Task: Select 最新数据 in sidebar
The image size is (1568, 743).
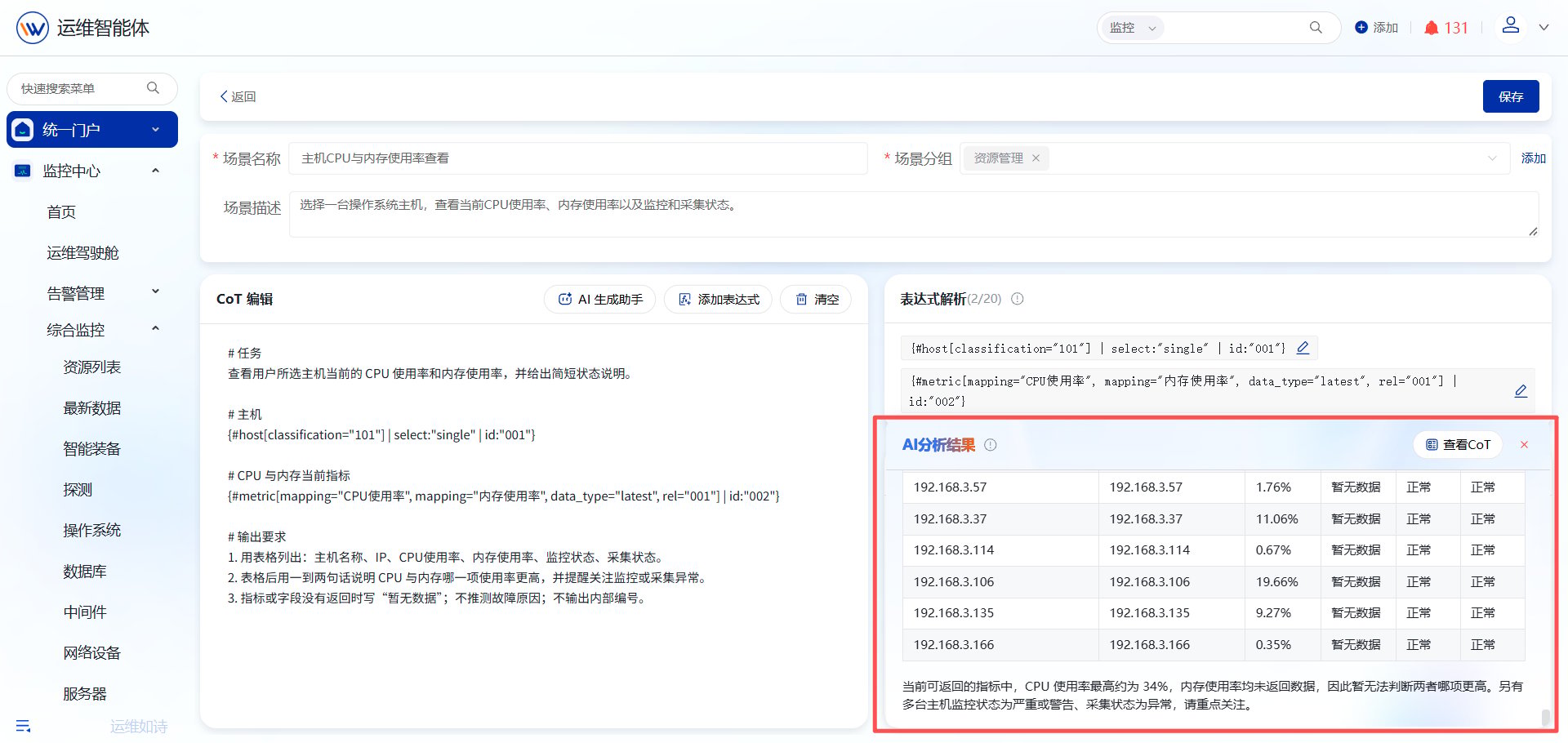Action: pyautogui.click(x=91, y=408)
